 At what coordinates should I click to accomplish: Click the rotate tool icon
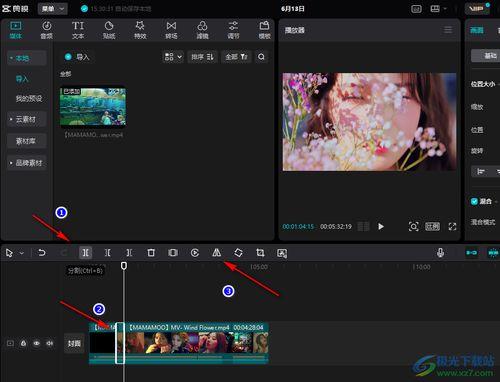238,253
